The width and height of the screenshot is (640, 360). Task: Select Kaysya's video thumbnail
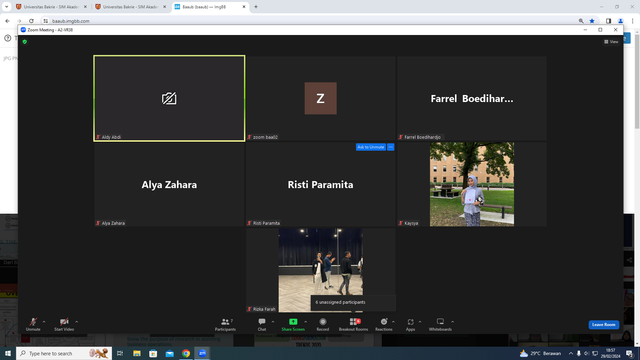point(472,184)
